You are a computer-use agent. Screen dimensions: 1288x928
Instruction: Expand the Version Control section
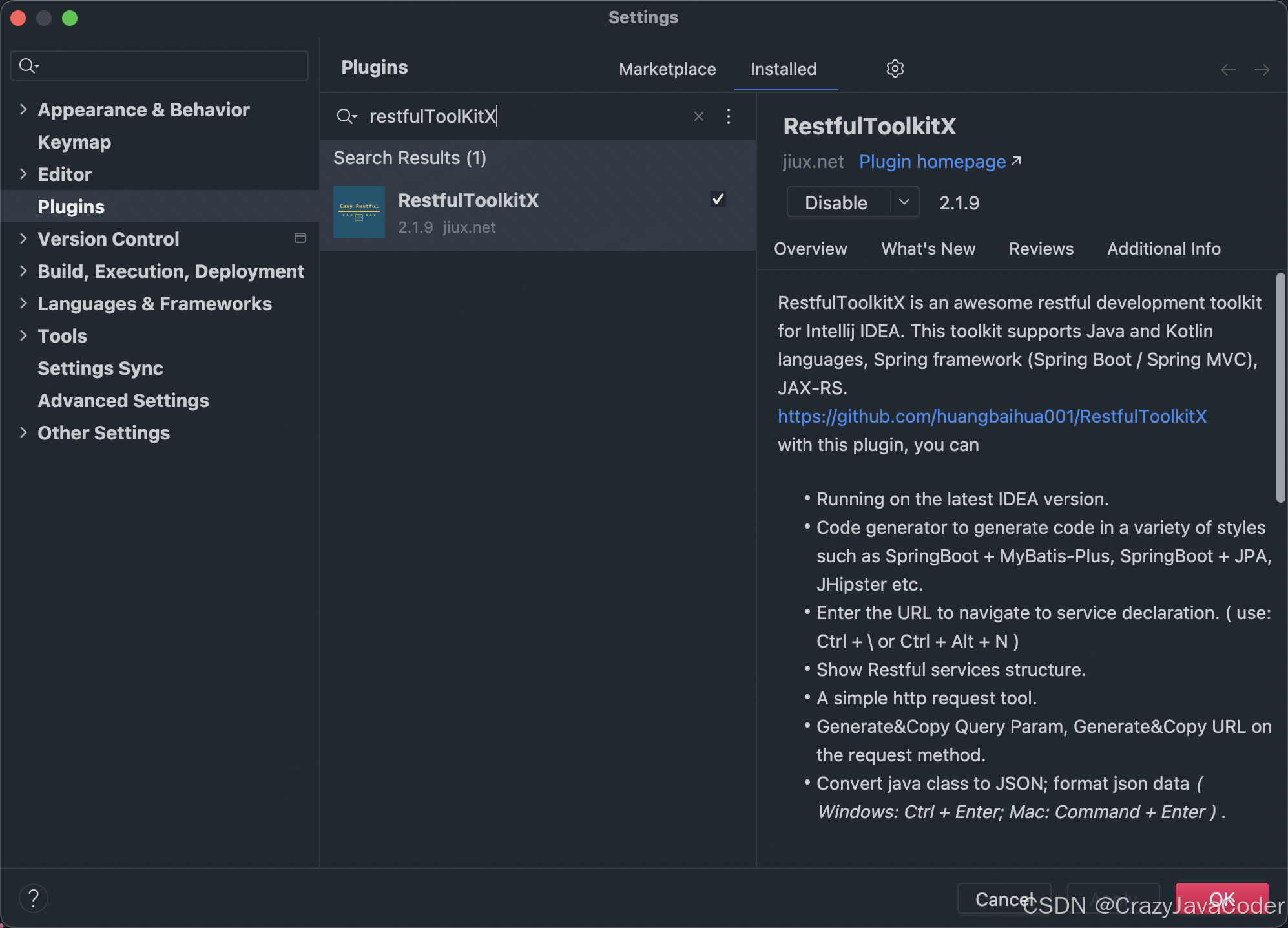[x=23, y=238]
